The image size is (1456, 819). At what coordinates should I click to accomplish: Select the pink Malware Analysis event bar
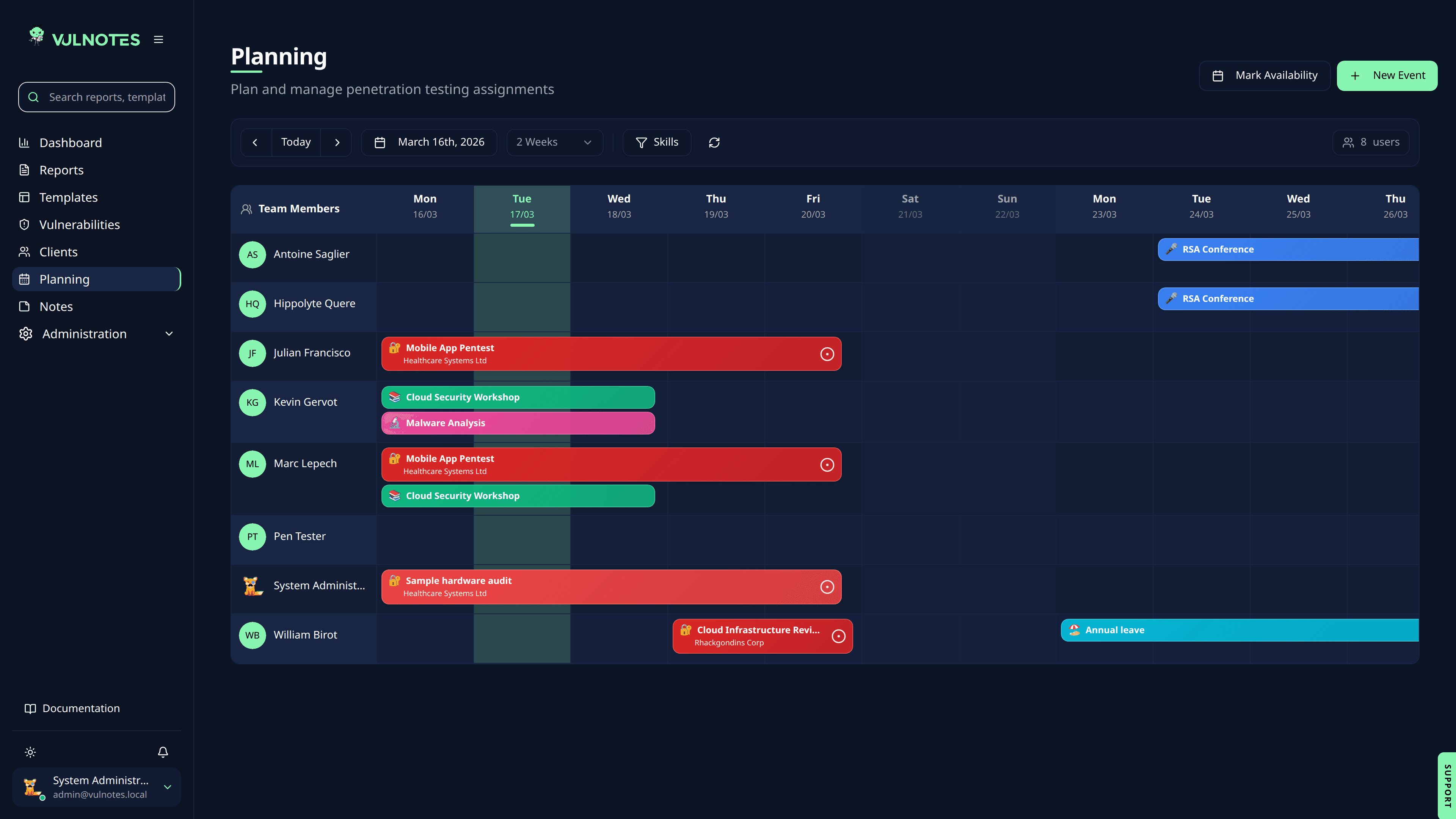pos(518,423)
